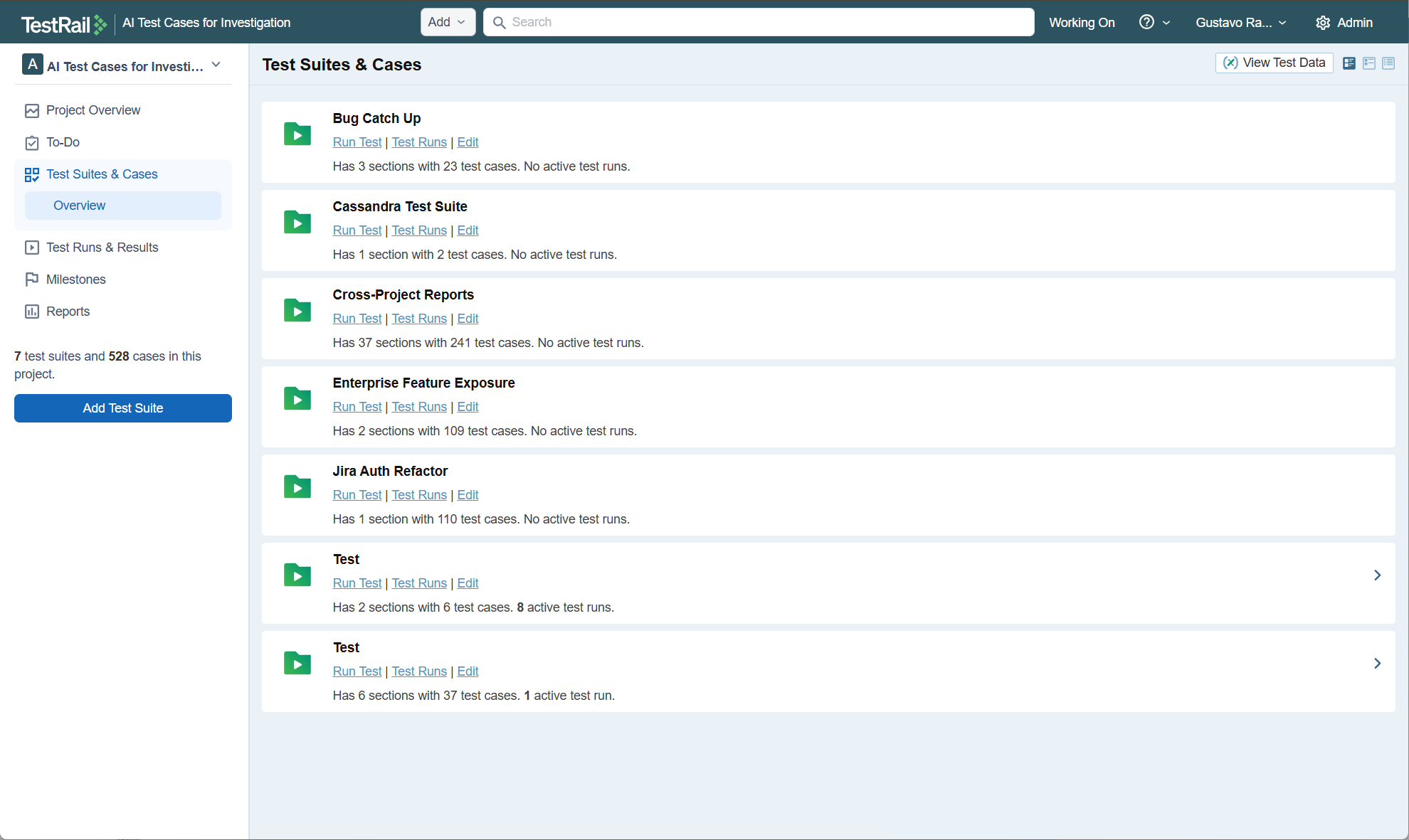The image size is (1409, 840).
Task: Open the help question mark icon
Action: tap(1146, 22)
